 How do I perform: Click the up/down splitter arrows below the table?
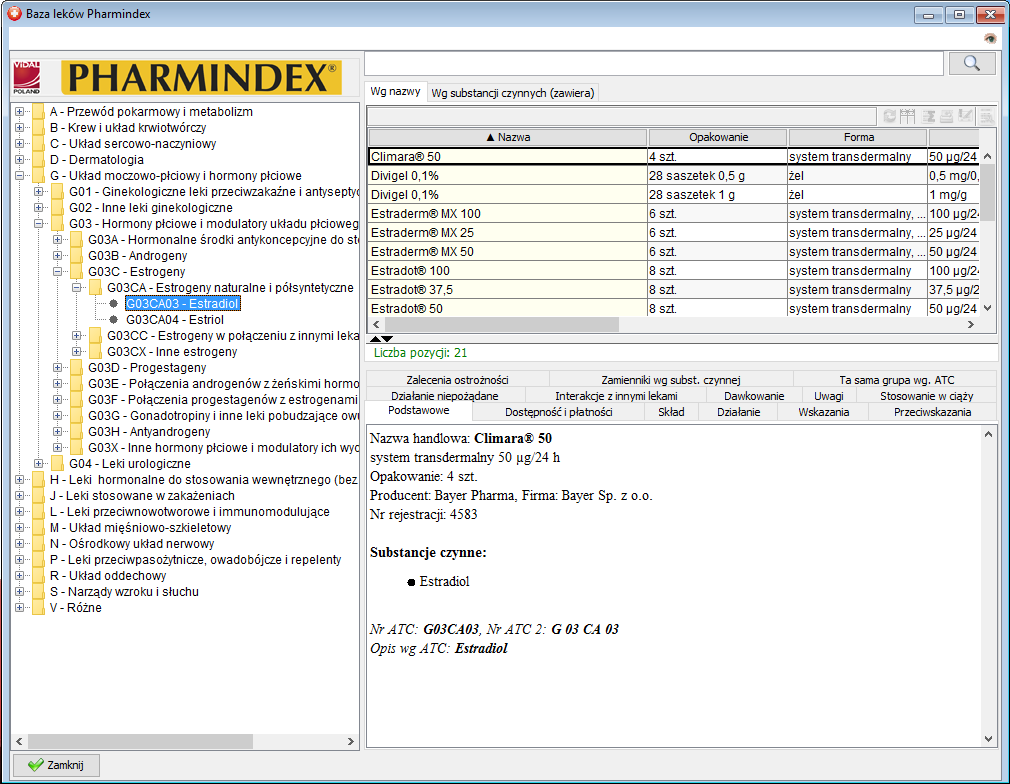point(381,338)
